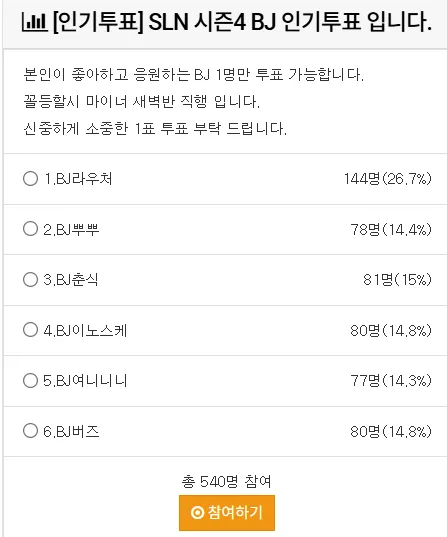Click the 총 540명 참여 total text
The height and width of the screenshot is (537, 447).
(x=226, y=482)
